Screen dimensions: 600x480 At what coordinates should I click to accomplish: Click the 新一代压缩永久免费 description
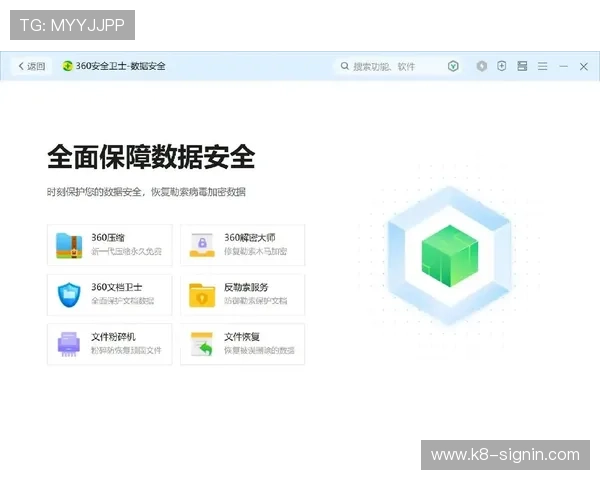click(x=126, y=251)
